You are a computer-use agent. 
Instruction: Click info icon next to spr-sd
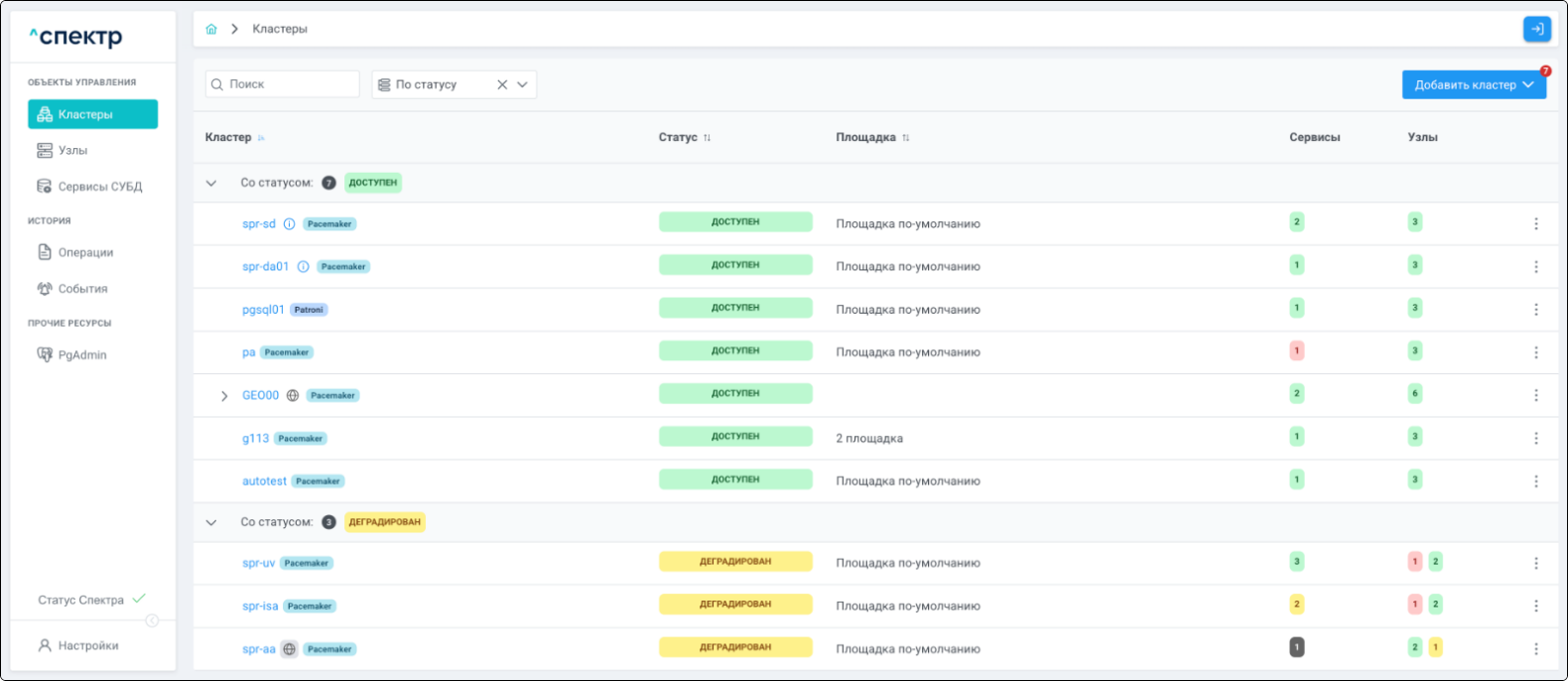pyautogui.click(x=289, y=224)
